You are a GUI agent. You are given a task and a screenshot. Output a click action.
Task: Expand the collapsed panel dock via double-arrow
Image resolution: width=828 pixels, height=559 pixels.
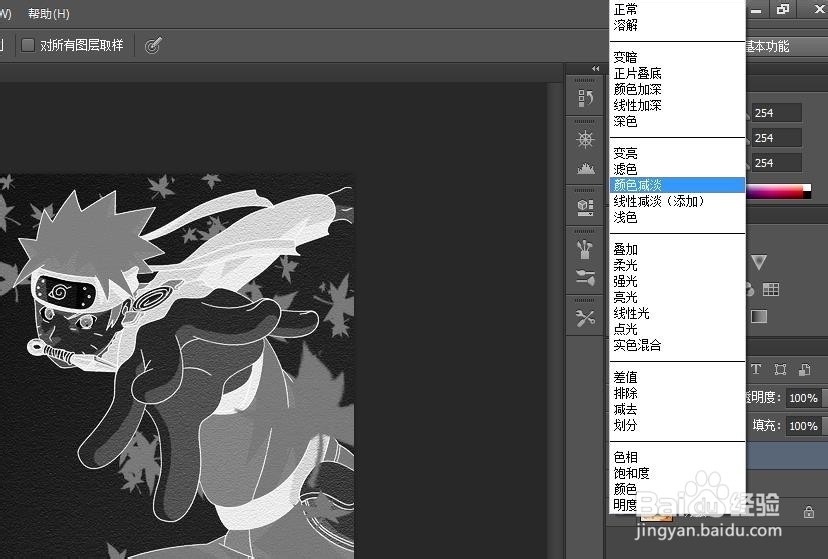pos(596,69)
